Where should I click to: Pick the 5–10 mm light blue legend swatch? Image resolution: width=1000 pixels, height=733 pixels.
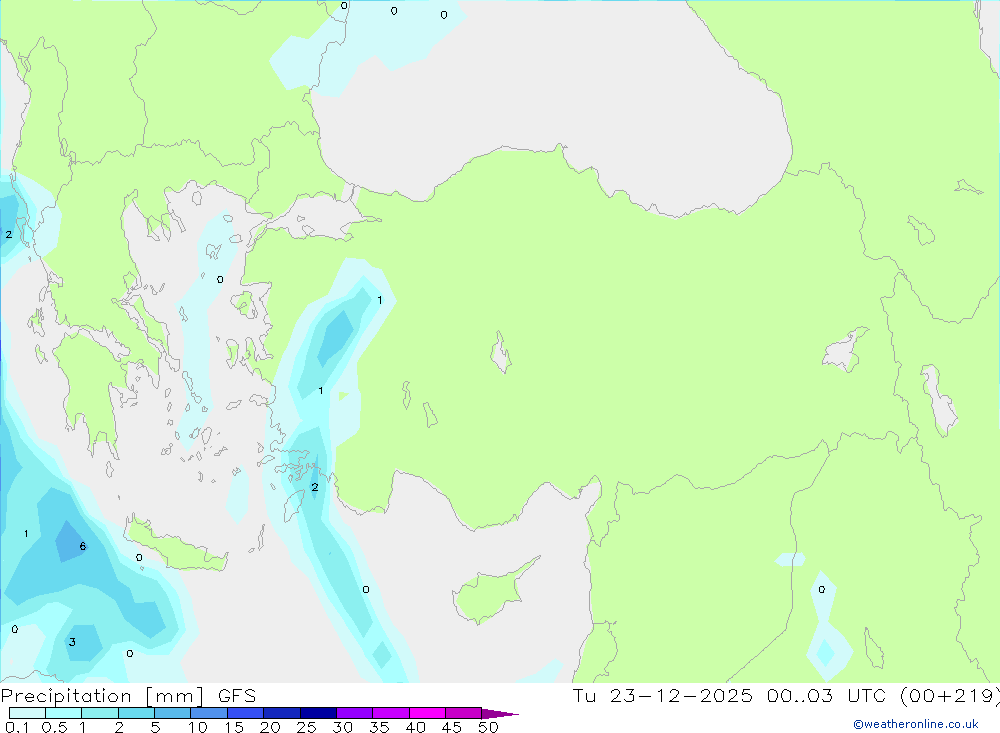point(172,713)
